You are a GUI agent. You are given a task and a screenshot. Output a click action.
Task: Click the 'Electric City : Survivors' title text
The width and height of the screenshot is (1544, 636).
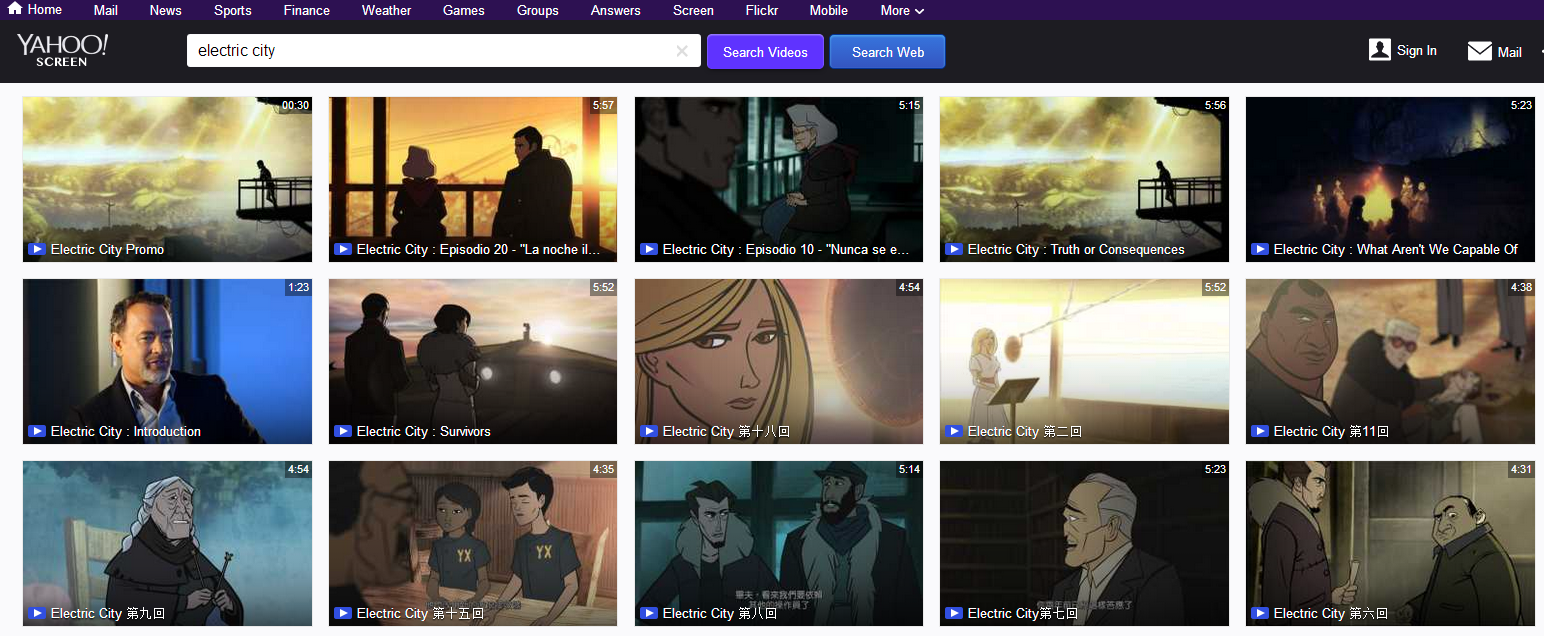click(x=423, y=431)
